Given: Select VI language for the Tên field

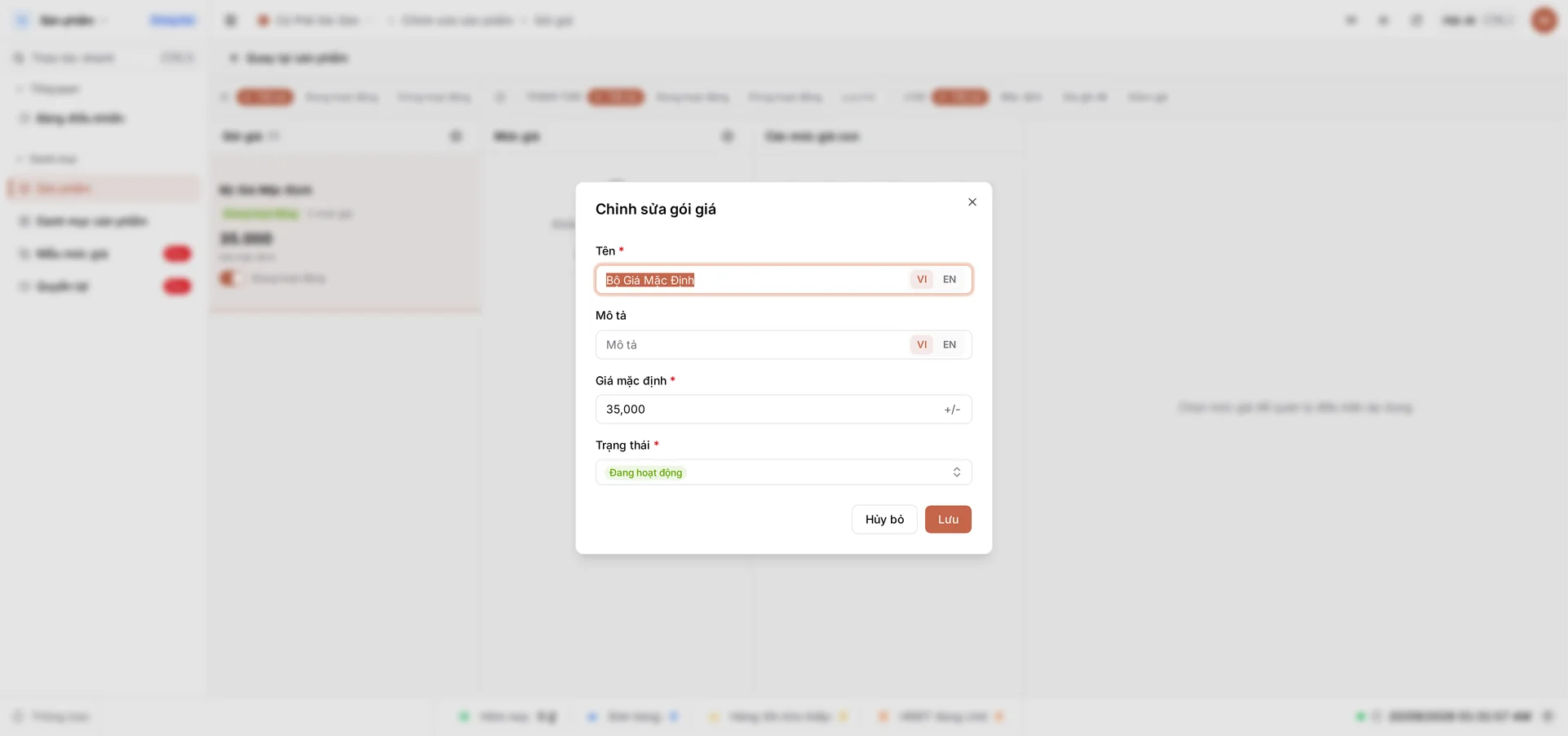Looking at the screenshot, I should pyautogui.click(x=921, y=280).
